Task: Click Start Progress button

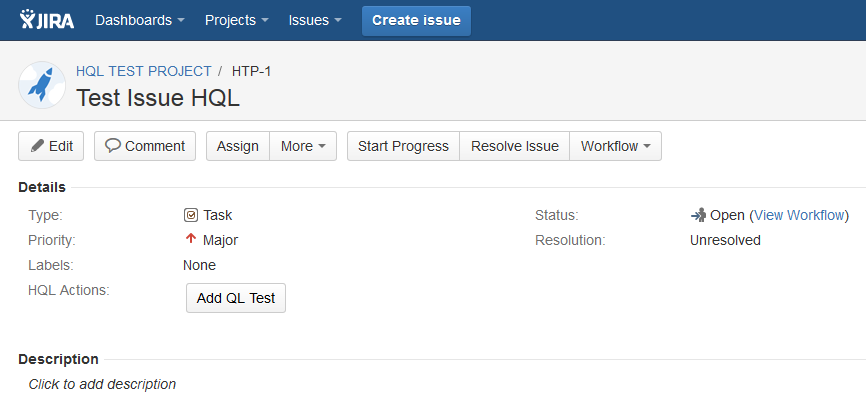Action: coord(403,146)
